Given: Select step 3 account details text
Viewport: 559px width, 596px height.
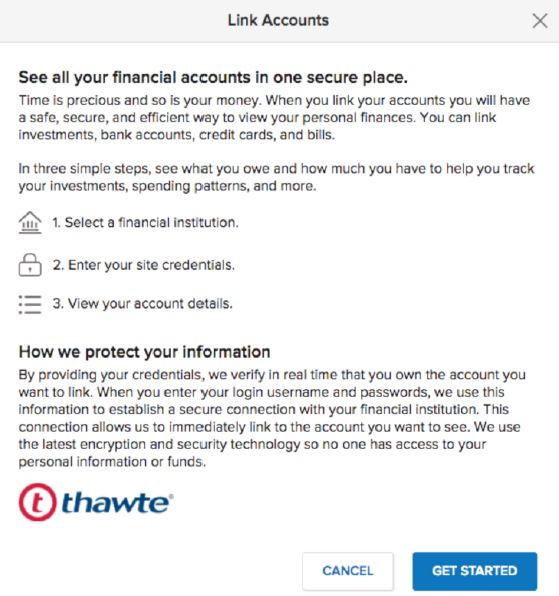Looking at the screenshot, I should point(143,304).
